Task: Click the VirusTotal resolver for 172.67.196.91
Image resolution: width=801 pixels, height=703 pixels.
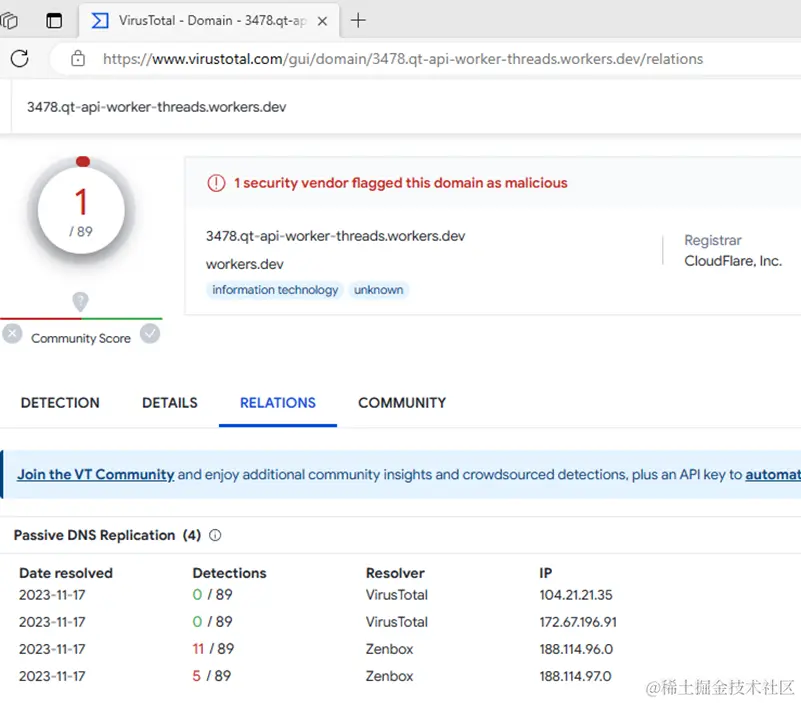Action: tap(396, 622)
